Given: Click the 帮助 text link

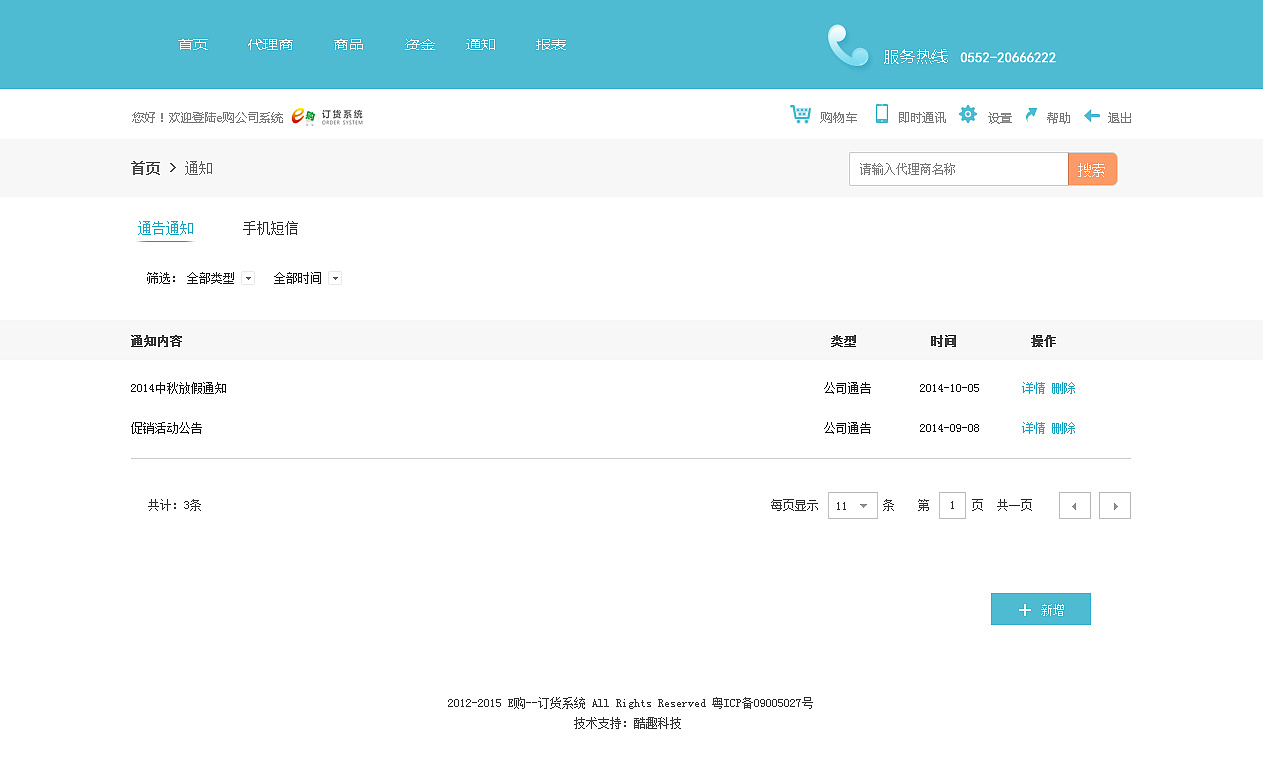Looking at the screenshot, I should click(x=1058, y=118).
